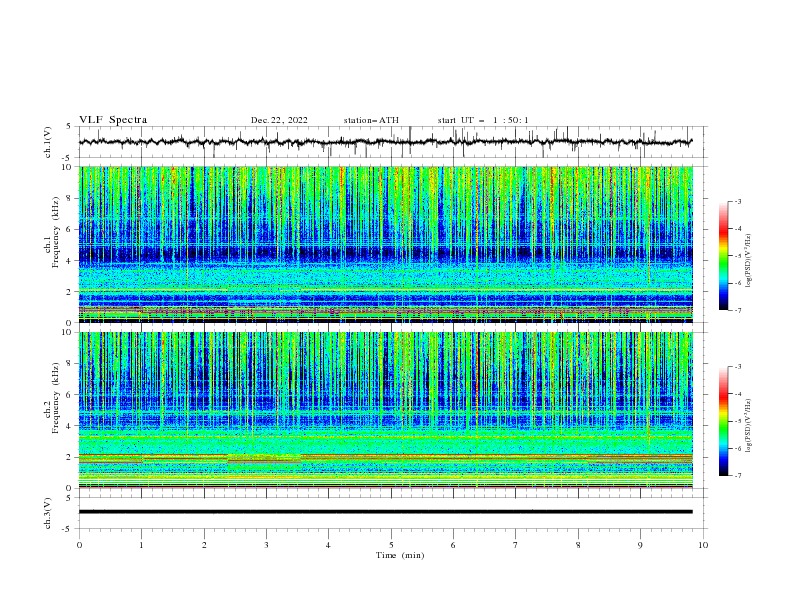Click the "10" tick at the Time axis end
Screen dimensions: 792x612
[x=703, y=545]
